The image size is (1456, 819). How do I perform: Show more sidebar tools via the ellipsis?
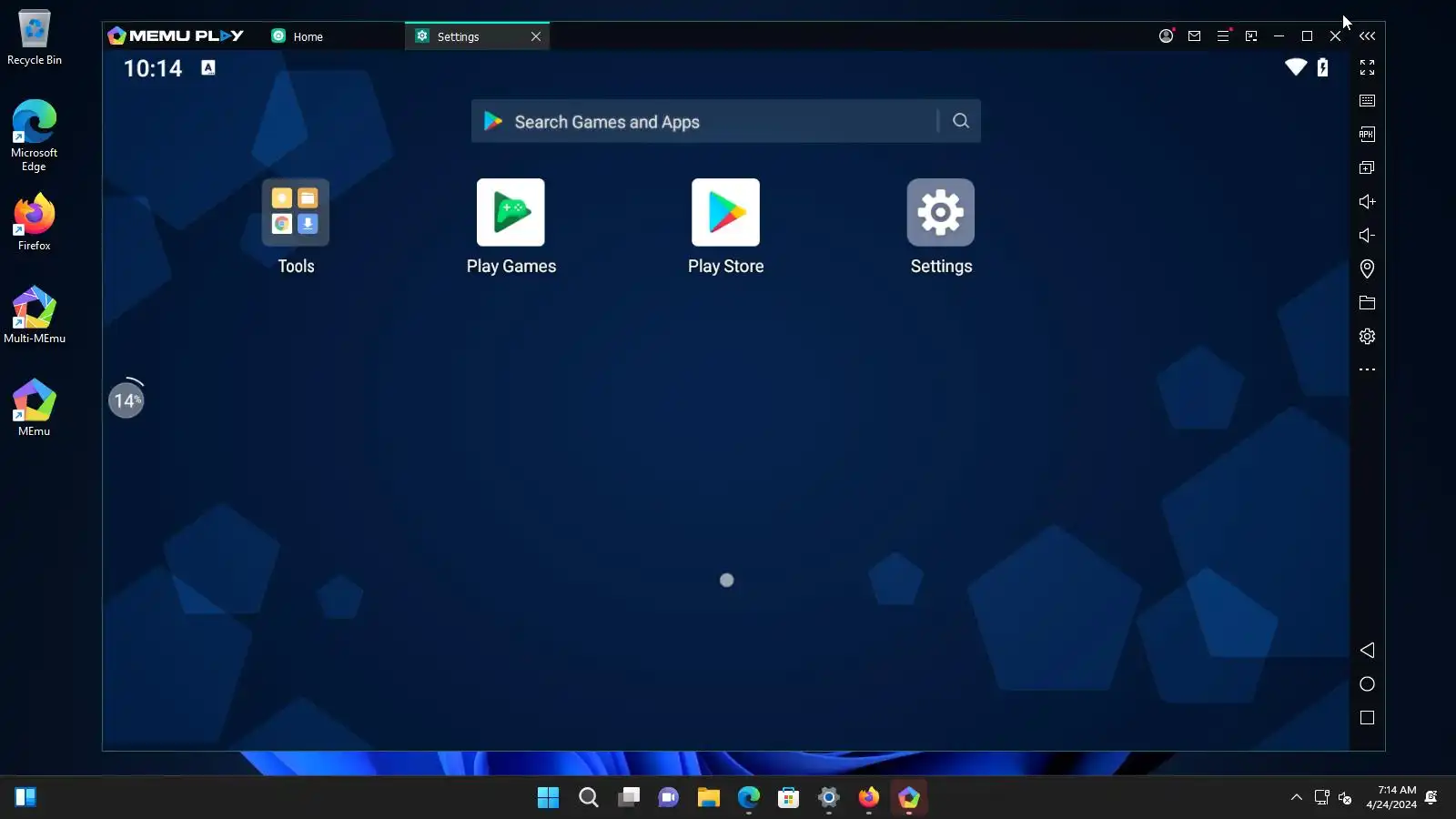(1367, 369)
